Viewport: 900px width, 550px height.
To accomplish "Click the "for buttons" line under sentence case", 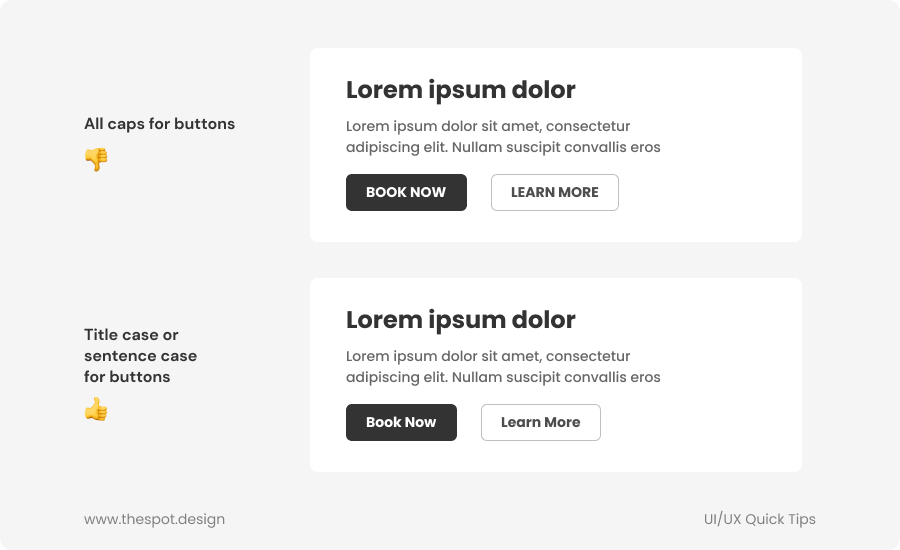I will coord(127,377).
